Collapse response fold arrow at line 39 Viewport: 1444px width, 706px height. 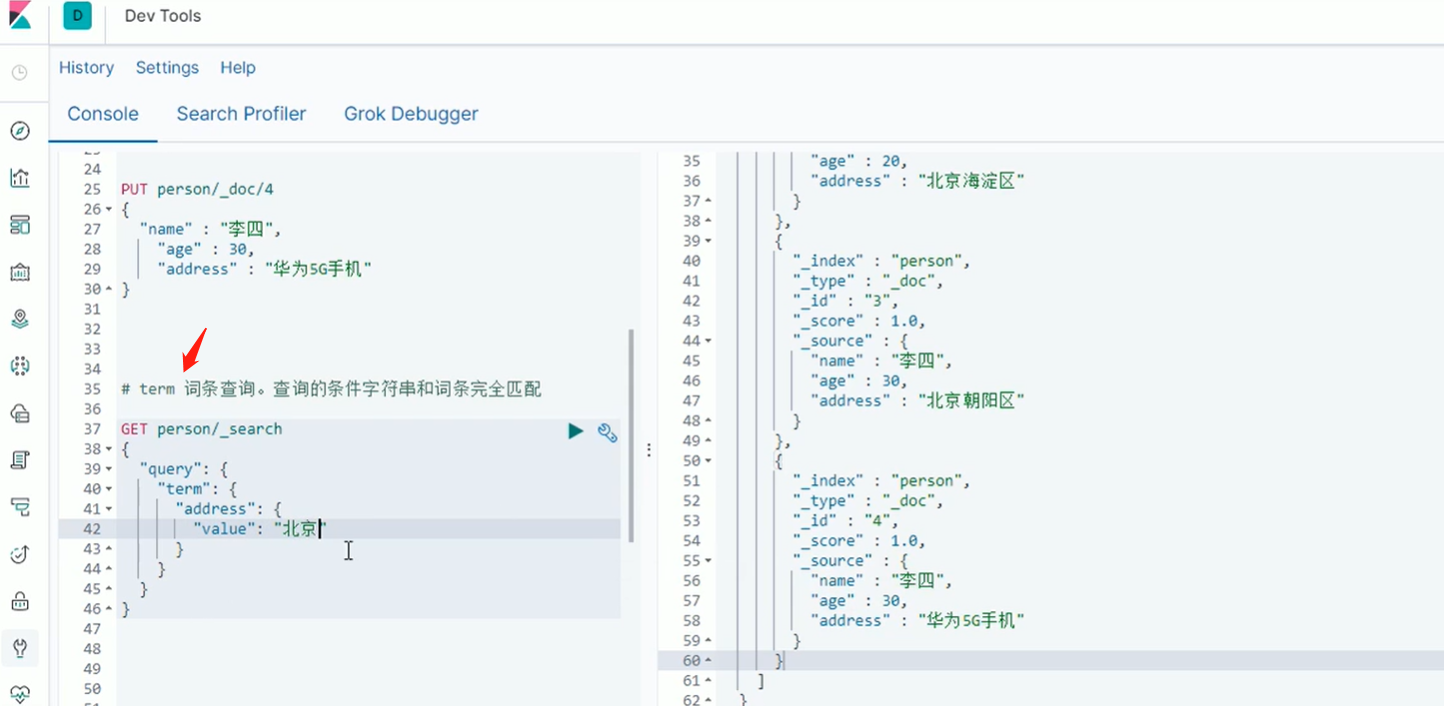[708, 241]
